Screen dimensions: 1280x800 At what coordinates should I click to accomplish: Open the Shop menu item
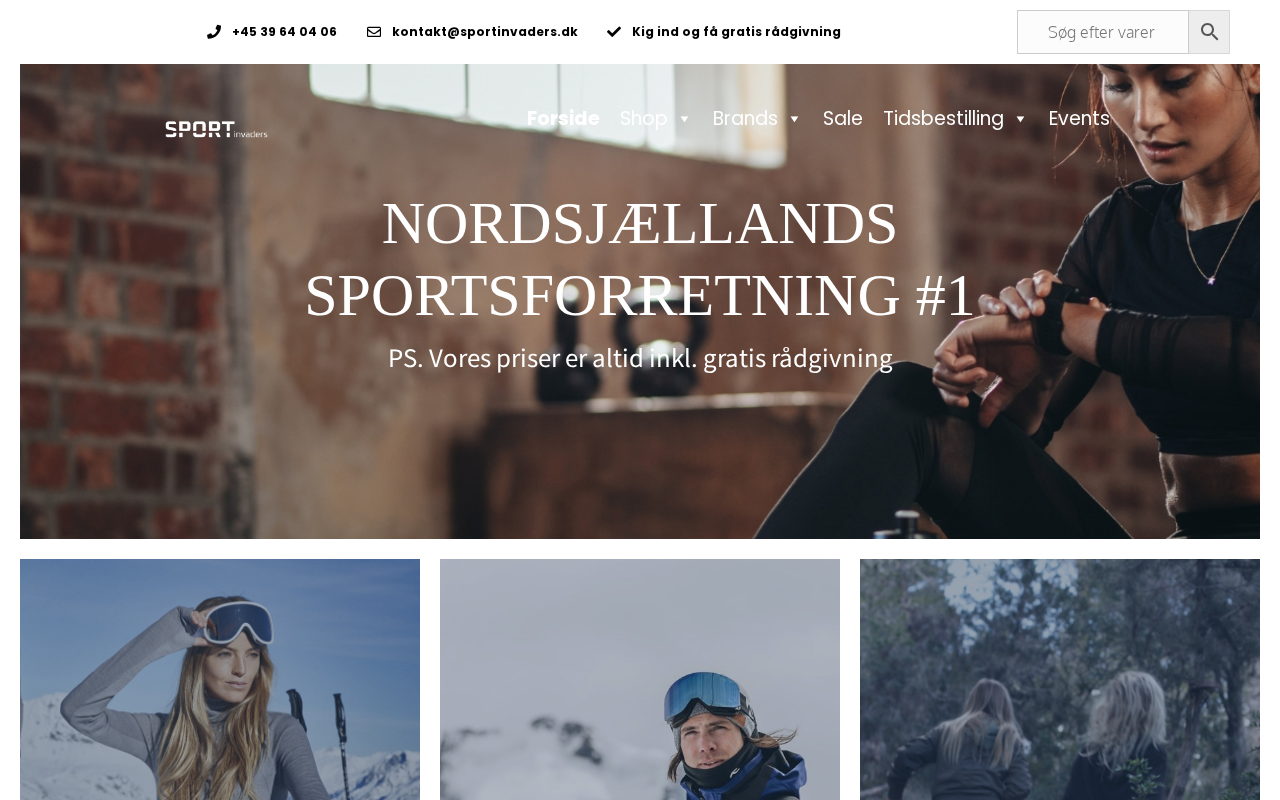pyautogui.click(x=644, y=118)
